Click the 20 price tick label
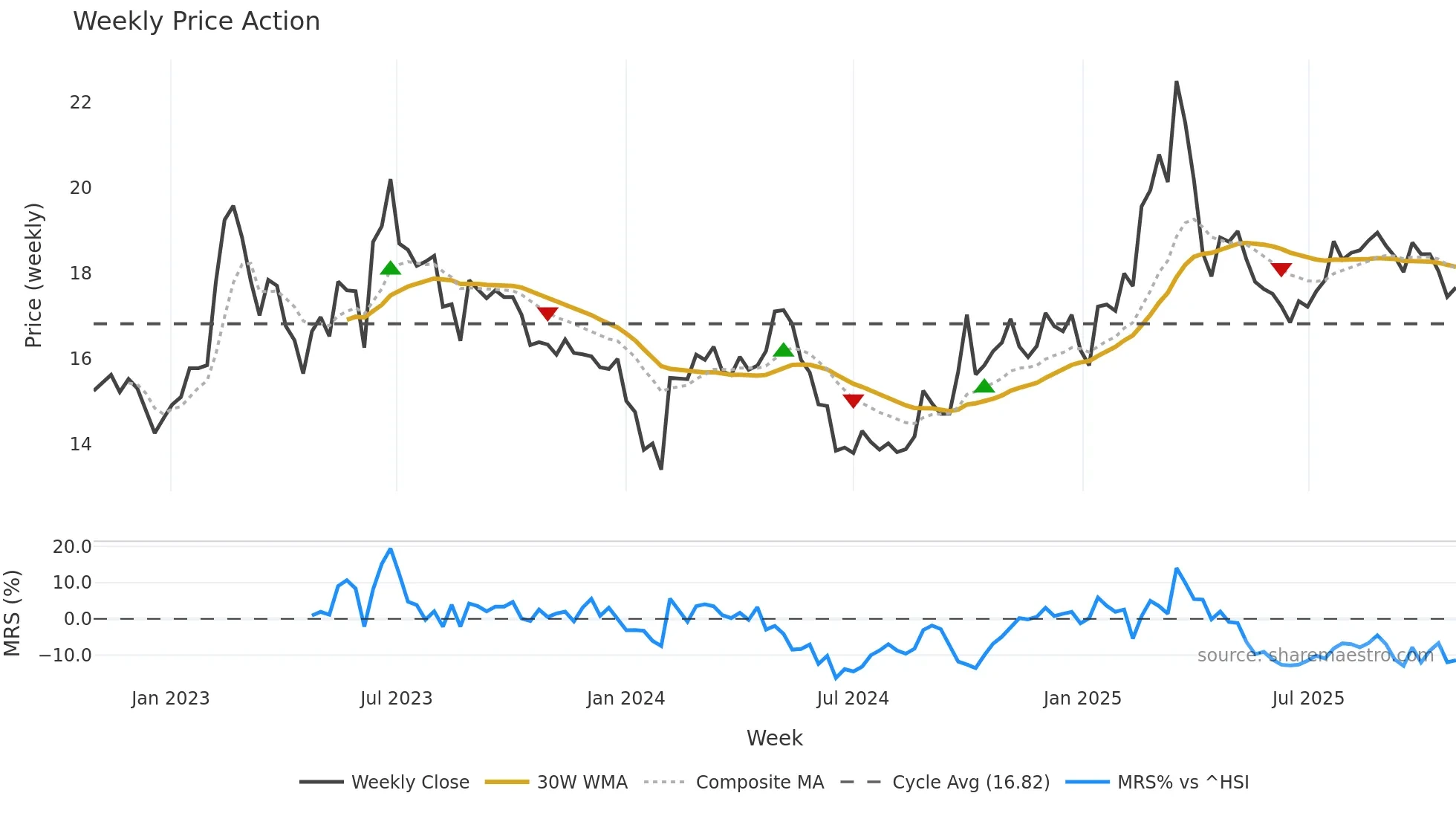Screen dimensions: 1456x819 pos(81,188)
